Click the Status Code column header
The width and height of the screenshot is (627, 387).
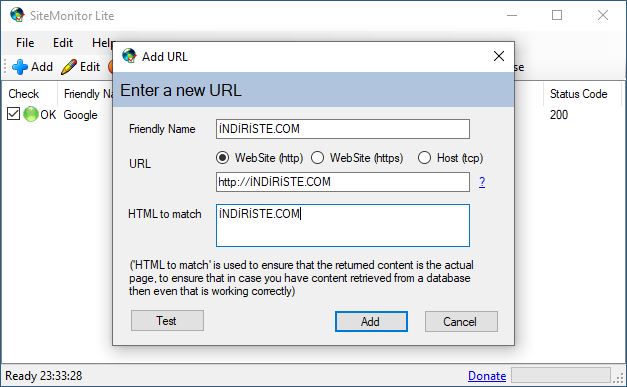[x=578, y=94]
